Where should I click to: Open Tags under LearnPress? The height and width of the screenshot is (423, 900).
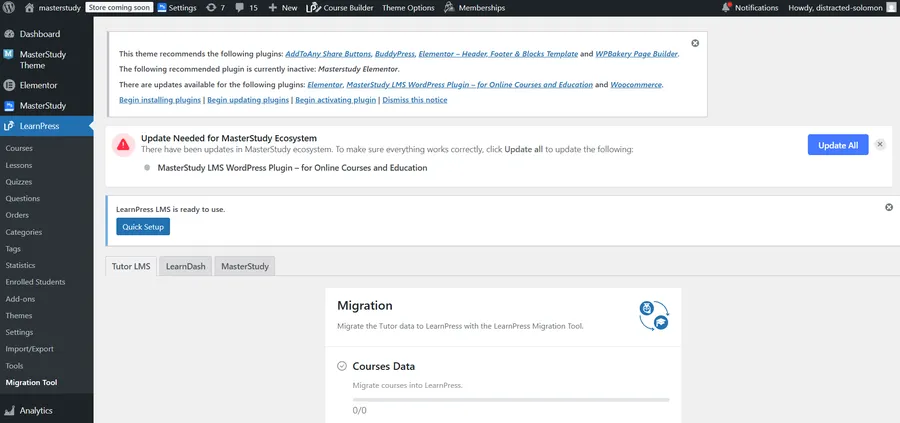13,249
